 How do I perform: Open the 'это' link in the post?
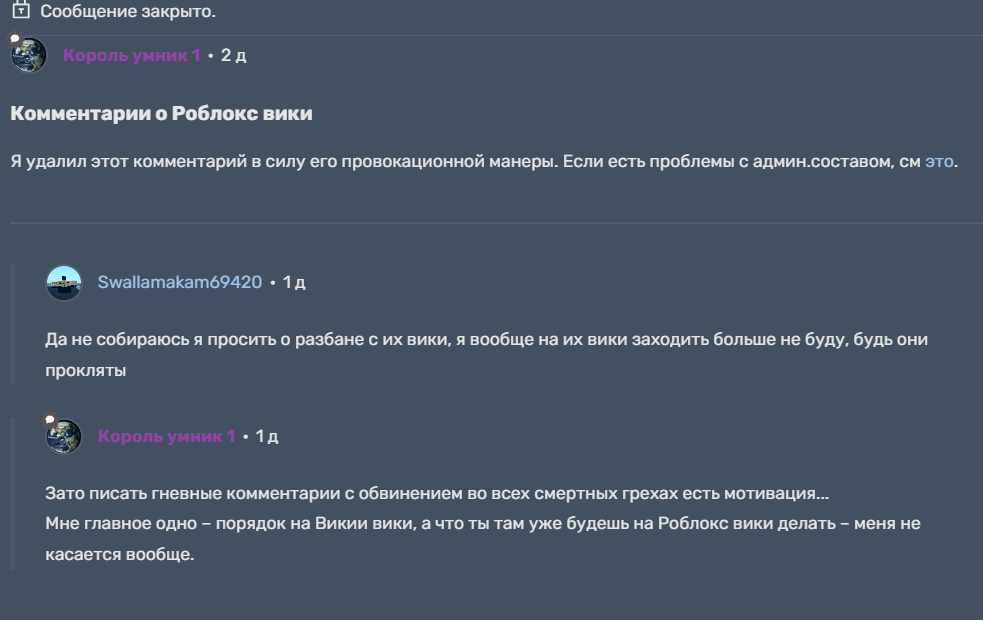pyautogui.click(x=939, y=161)
